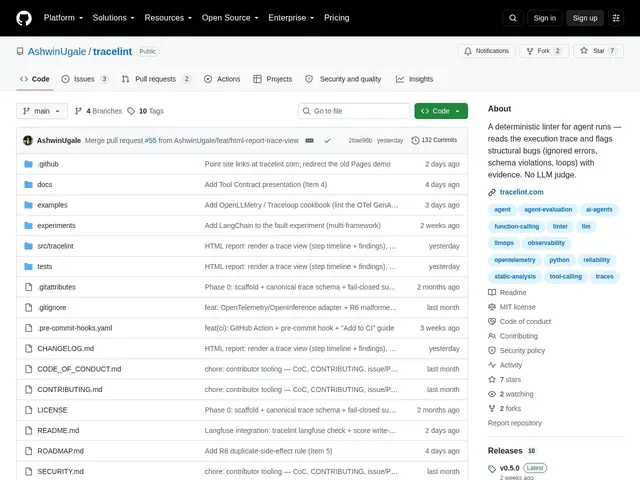
Task: Click the bell Notifications button
Action: pos(486,51)
